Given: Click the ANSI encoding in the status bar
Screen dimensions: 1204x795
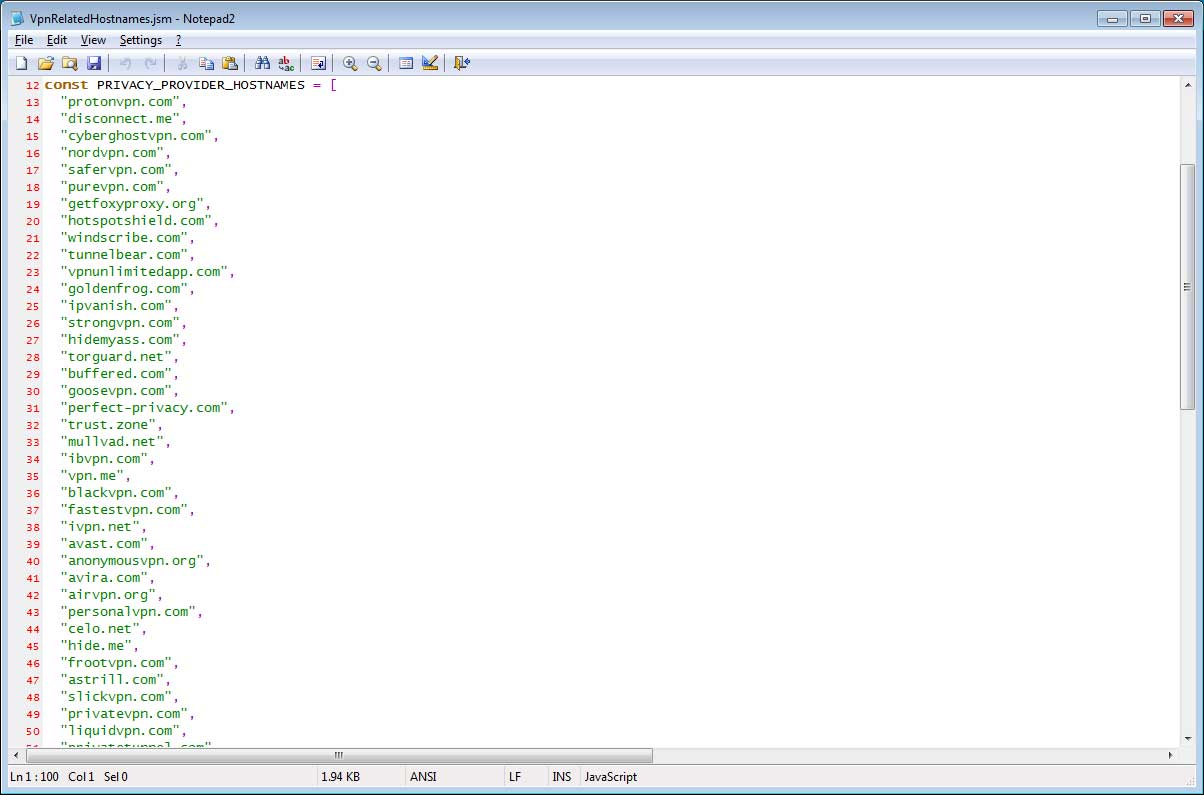Looking at the screenshot, I should click(423, 777).
